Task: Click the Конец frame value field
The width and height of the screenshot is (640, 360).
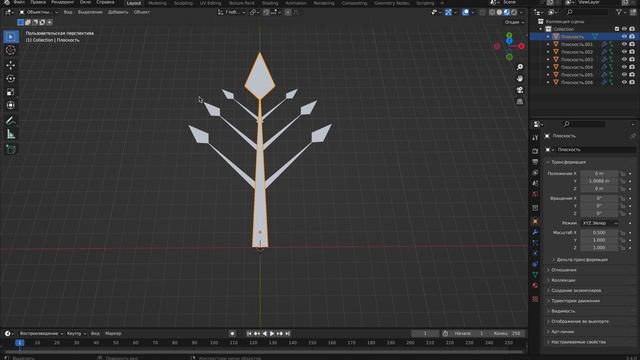Action: [x=507, y=333]
